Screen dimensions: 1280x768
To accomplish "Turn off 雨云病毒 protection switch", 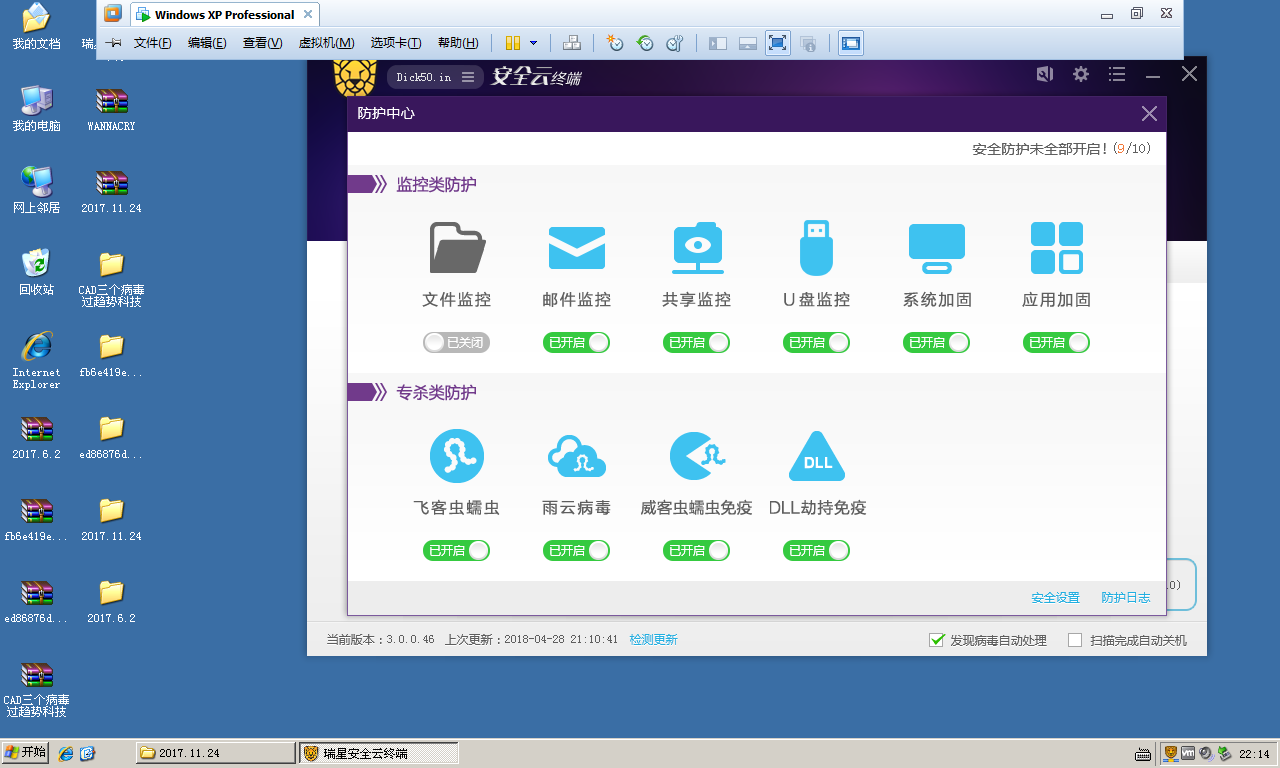I will (x=577, y=551).
